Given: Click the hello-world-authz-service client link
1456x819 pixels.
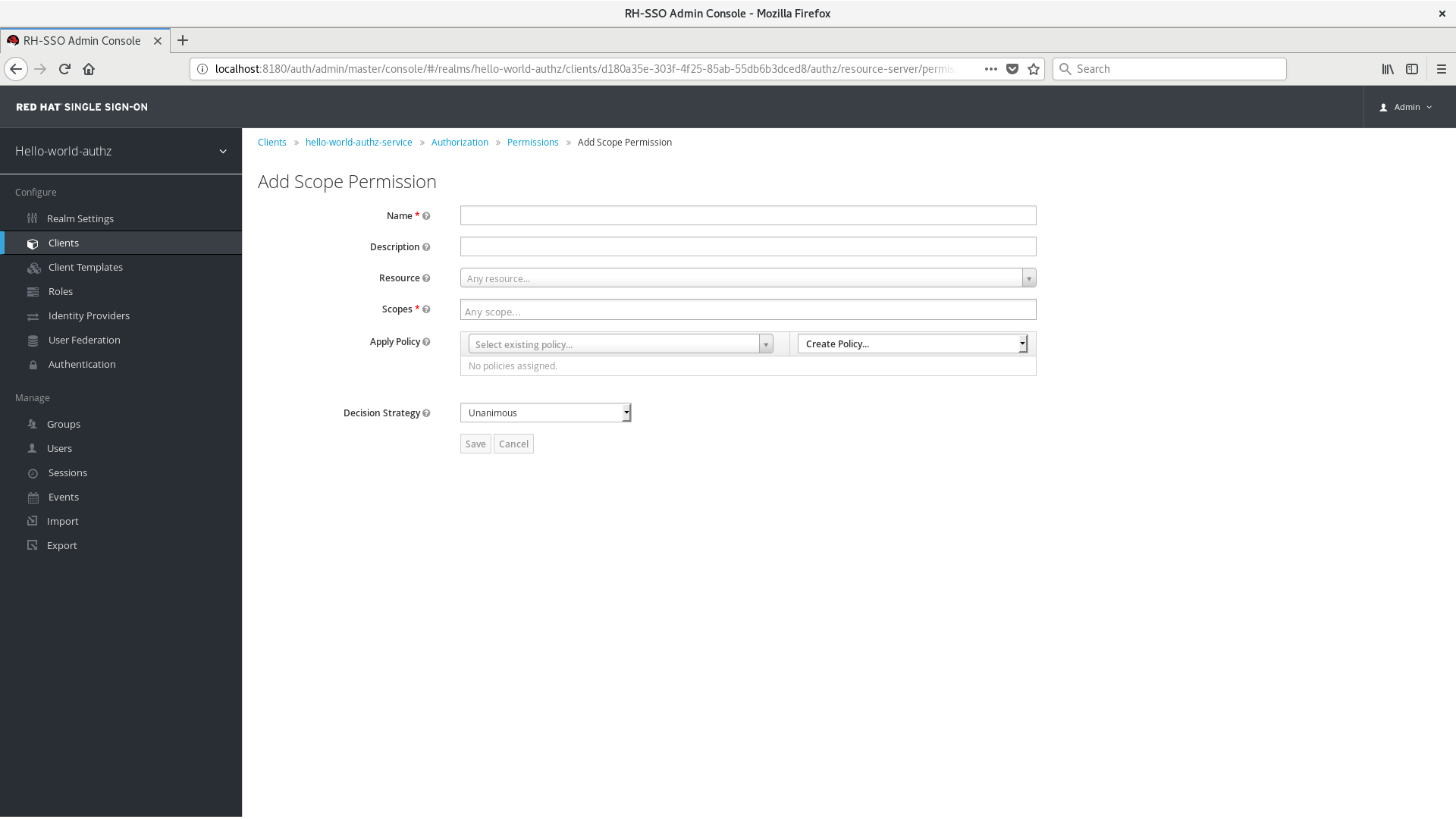Looking at the screenshot, I should pyautogui.click(x=358, y=142).
